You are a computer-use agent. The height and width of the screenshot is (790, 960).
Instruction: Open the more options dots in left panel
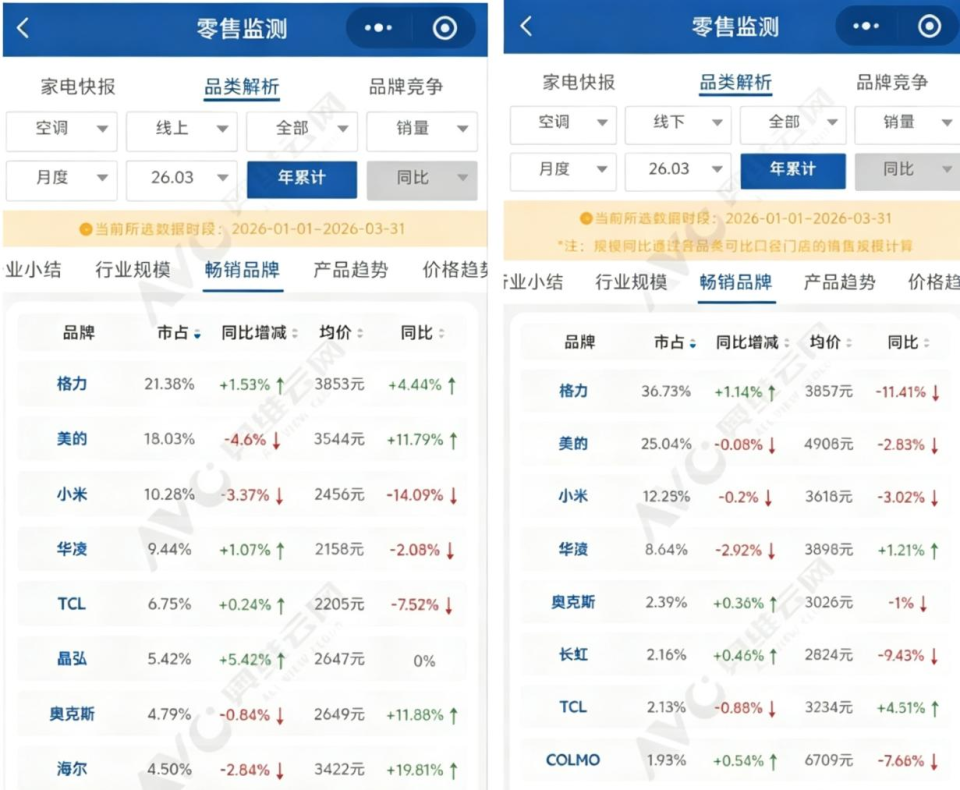click(378, 28)
